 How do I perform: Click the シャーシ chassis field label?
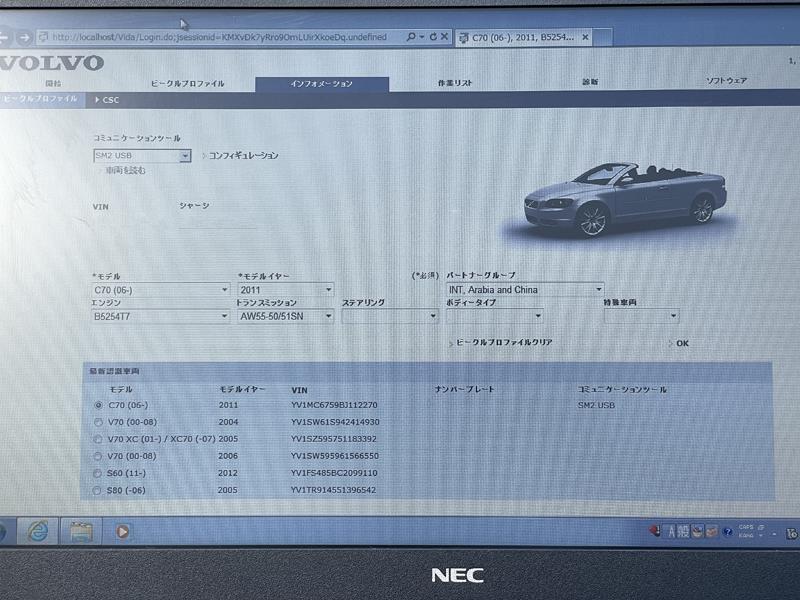tap(194, 206)
